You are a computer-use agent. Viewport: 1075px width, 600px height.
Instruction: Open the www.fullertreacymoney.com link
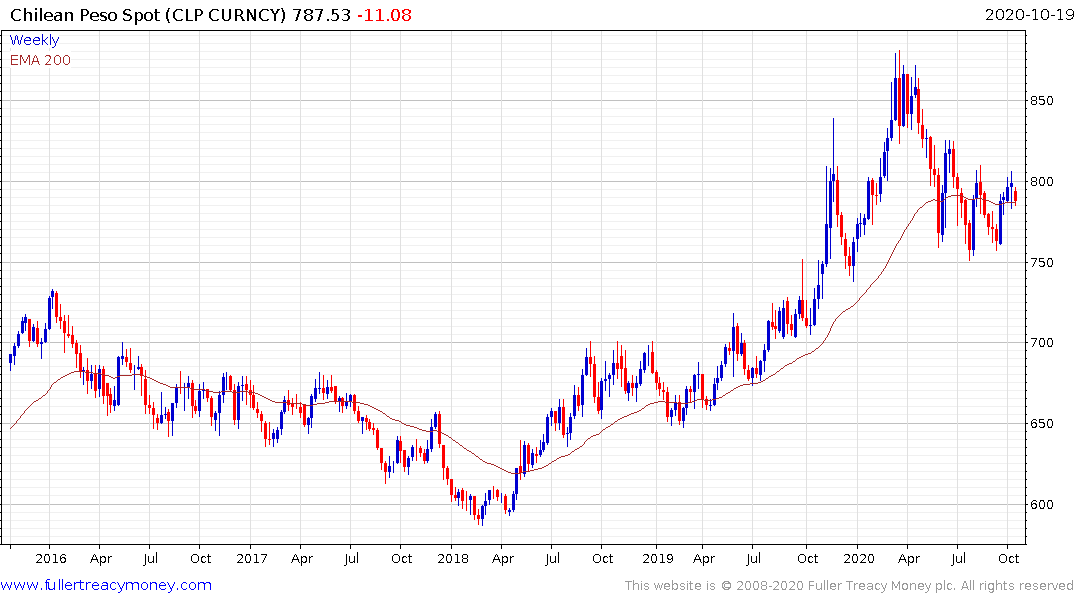pyautogui.click(x=106, y=585)
